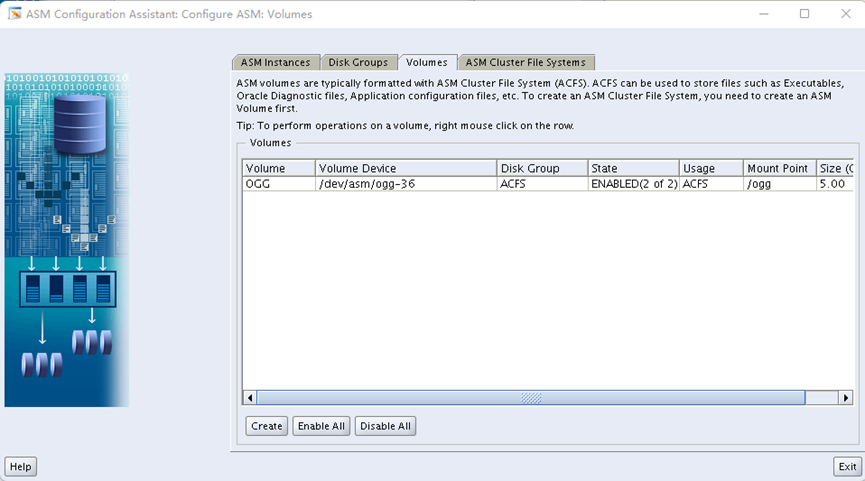Viewport: 865px width, 481px height.
Task: Click the Disk Group column header
Action: point(542,168)
